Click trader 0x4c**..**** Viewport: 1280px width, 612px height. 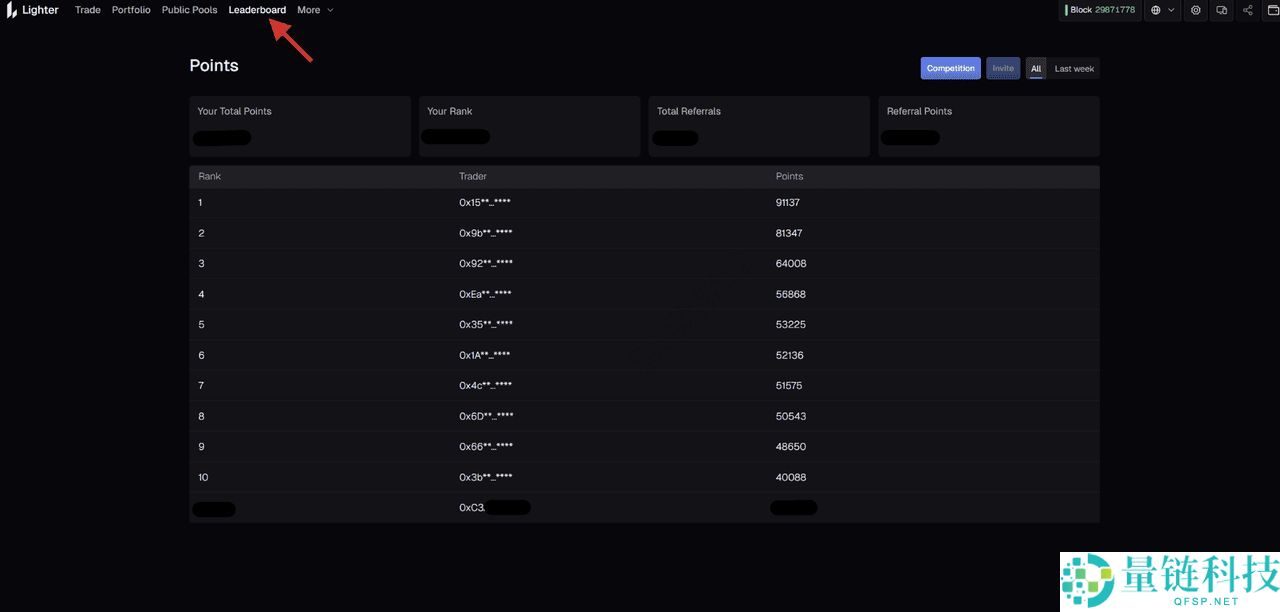[x=485, y=385]
